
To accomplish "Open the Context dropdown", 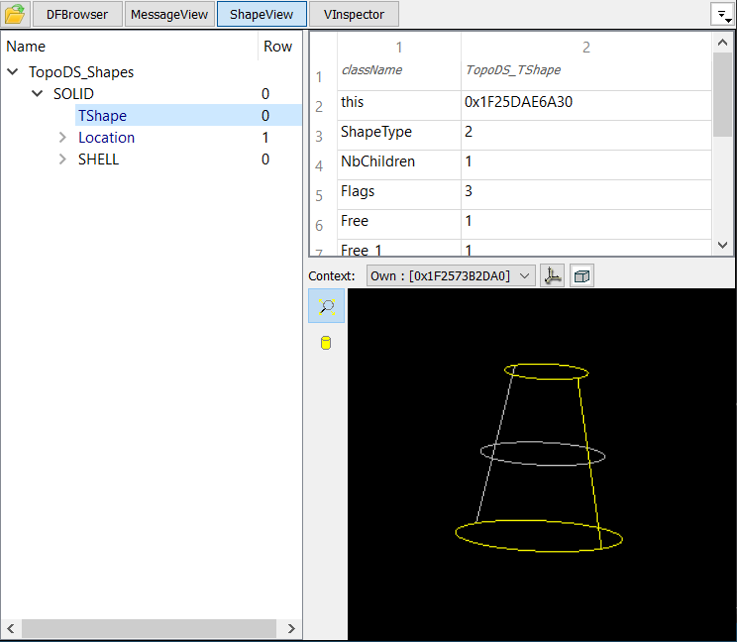I will 451,276.
